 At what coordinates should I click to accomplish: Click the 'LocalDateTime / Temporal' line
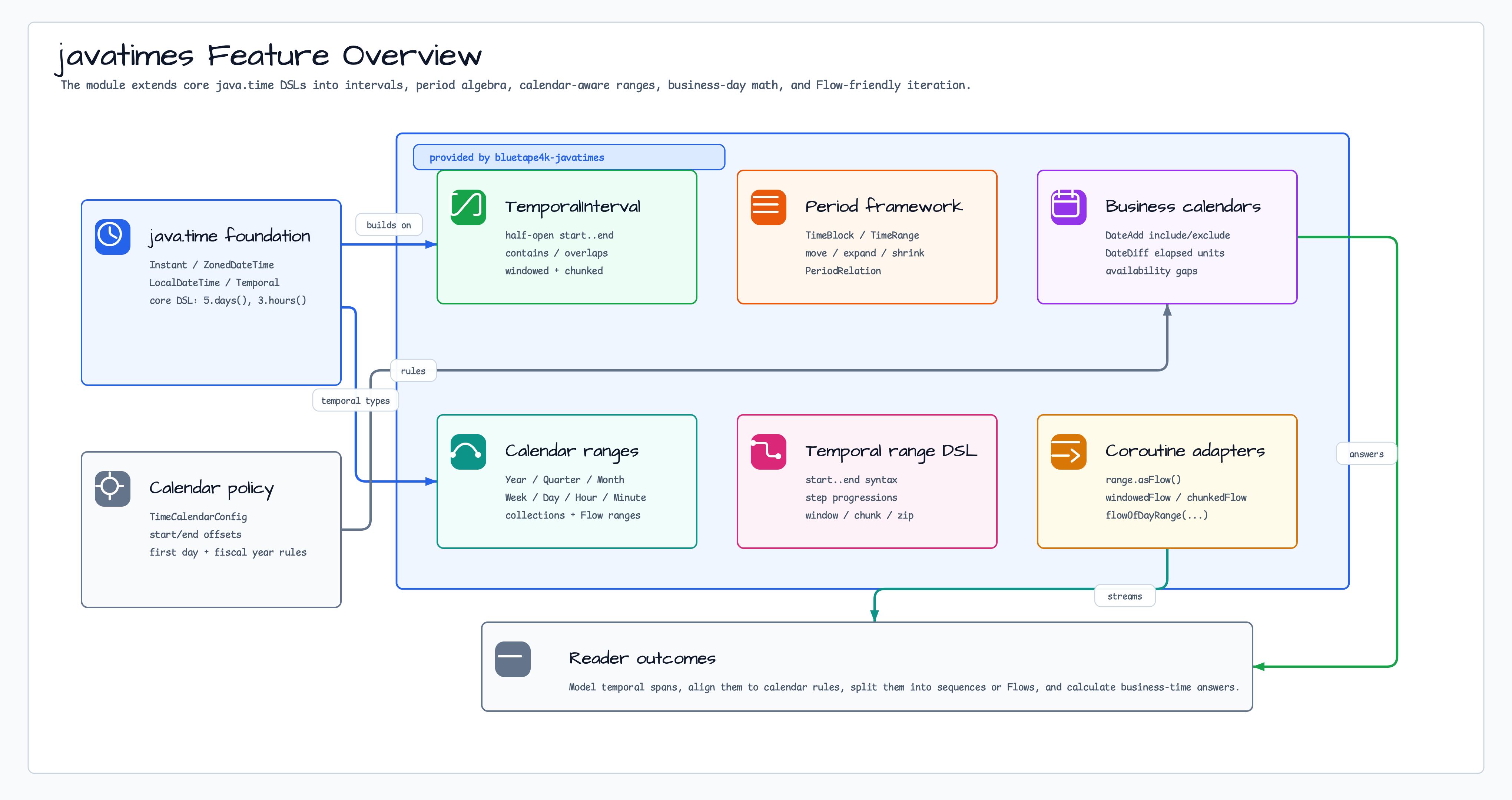[214, 283]
